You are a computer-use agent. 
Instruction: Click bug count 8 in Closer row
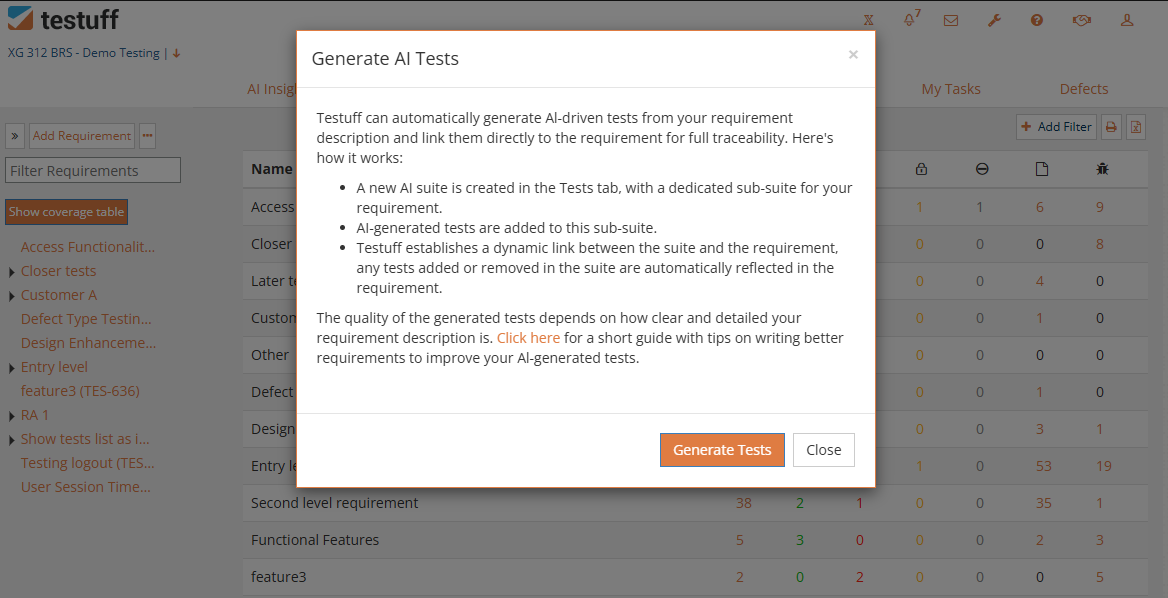[1099, 244]
